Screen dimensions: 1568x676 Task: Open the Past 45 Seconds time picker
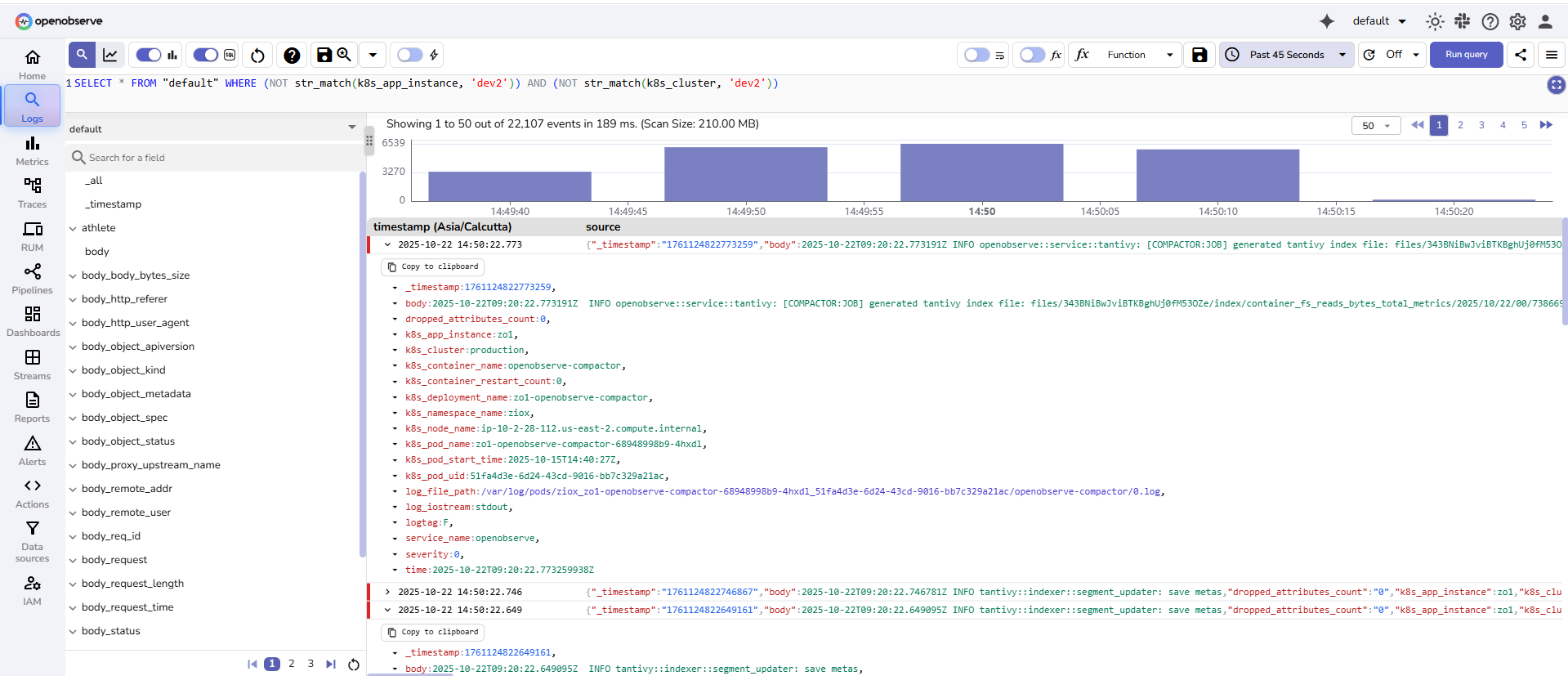point(1286,55)
